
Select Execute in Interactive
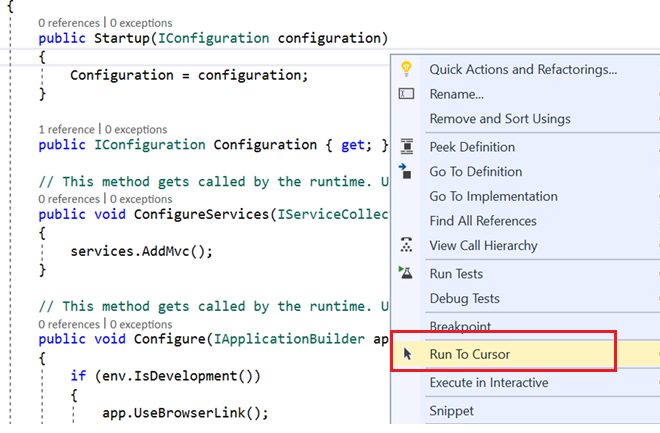(489, 382)
